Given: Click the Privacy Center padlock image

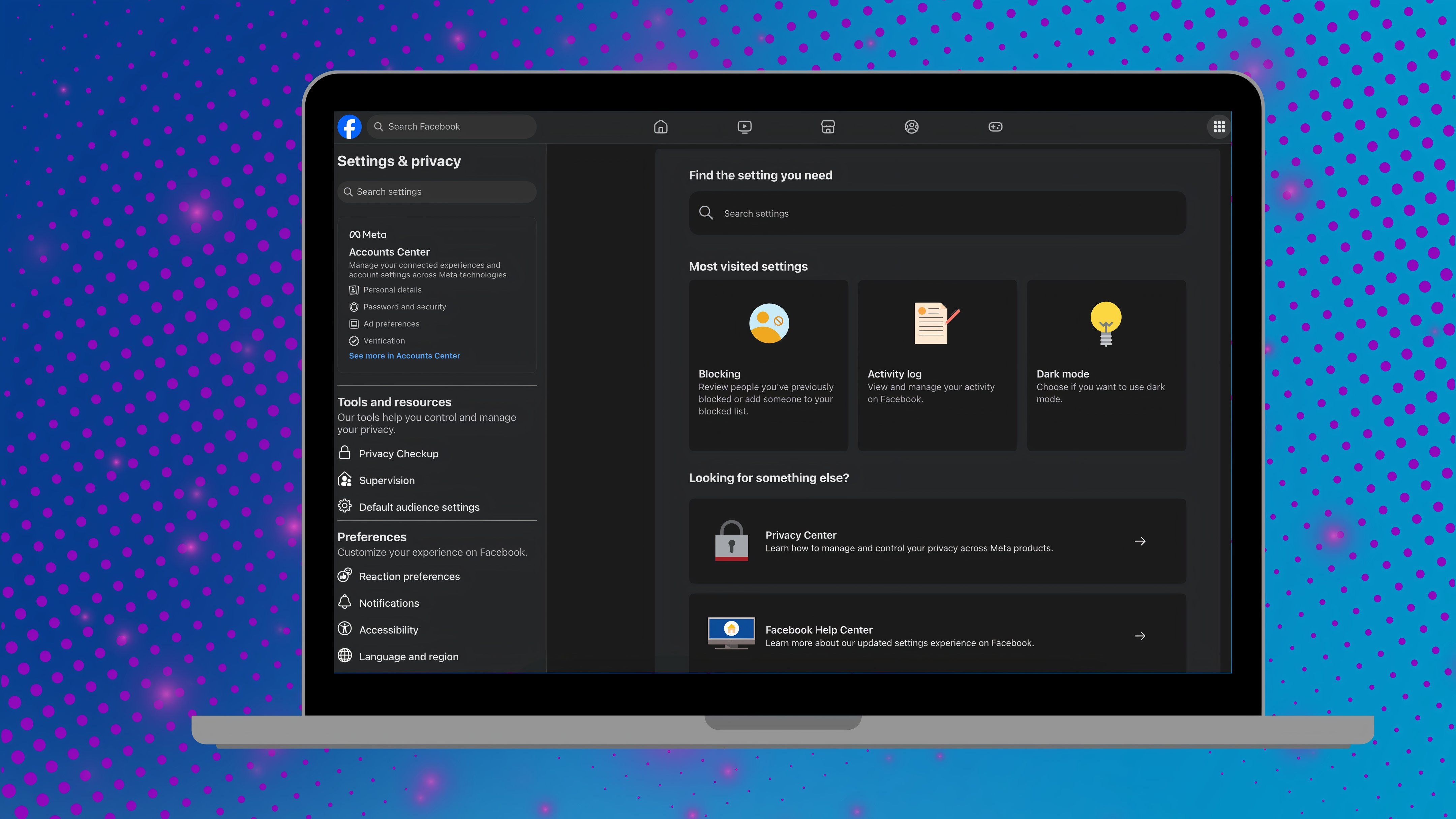Looking at the screenshot, I should click(x=731, y=540).
